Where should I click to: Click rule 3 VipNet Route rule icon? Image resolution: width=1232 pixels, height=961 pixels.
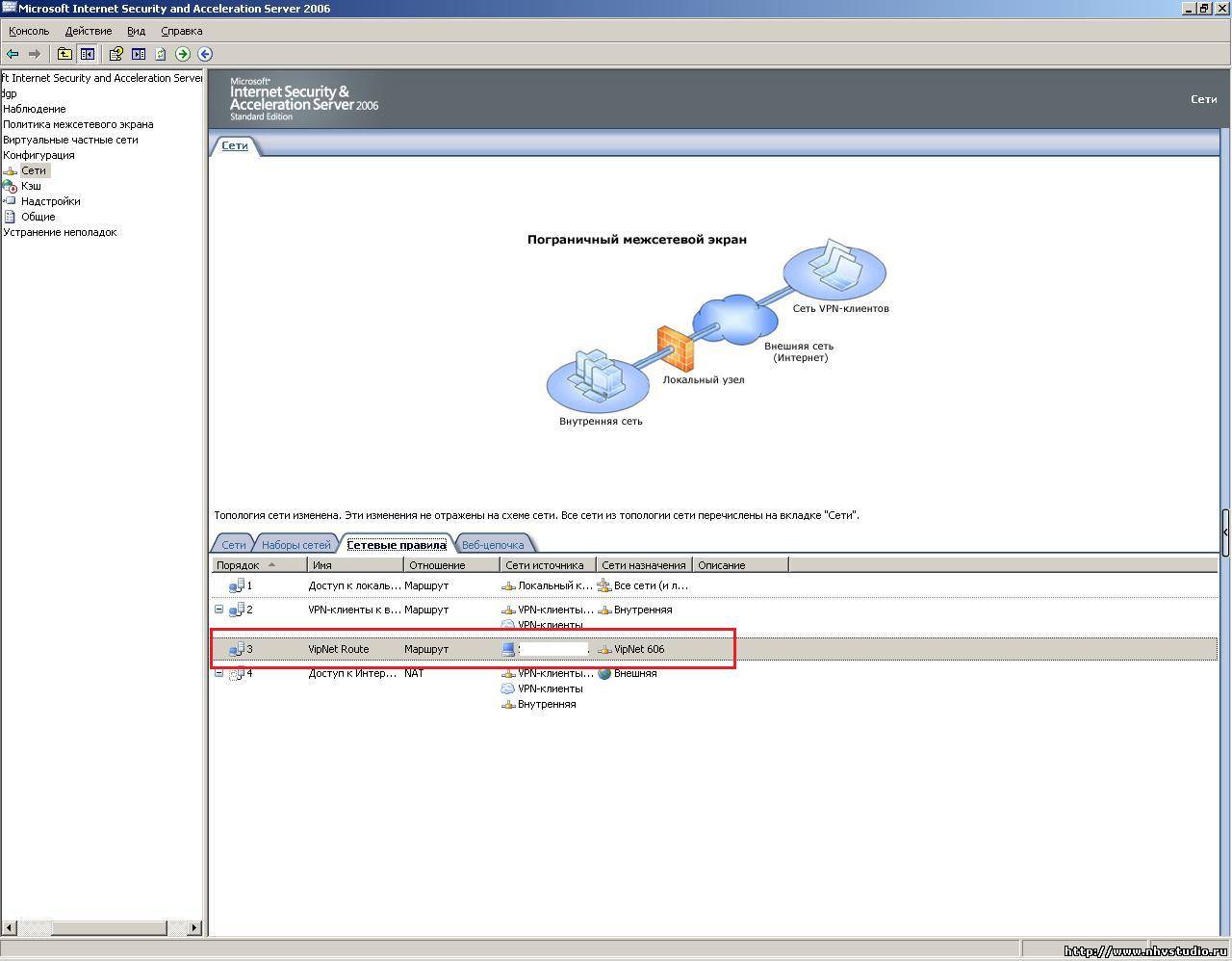(x=237, y=649)
